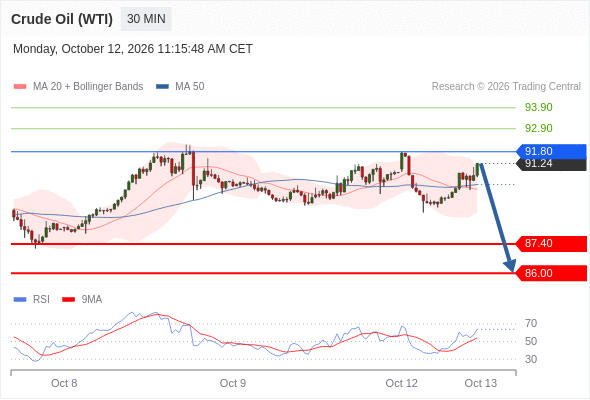Click the MA 20 + Bollinger Bands legend swatch
The image size is (590, 400).
20,87
